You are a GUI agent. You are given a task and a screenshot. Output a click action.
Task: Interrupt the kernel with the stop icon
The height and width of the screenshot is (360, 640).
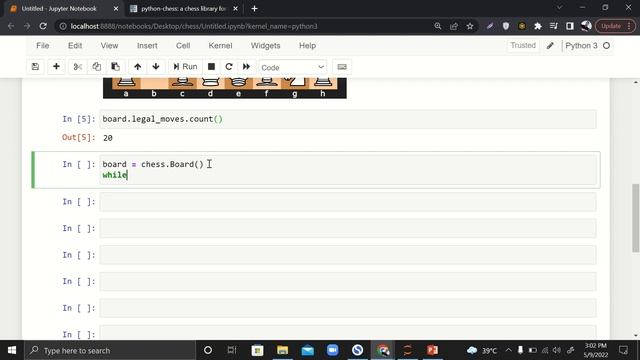(x=211, y=67)
